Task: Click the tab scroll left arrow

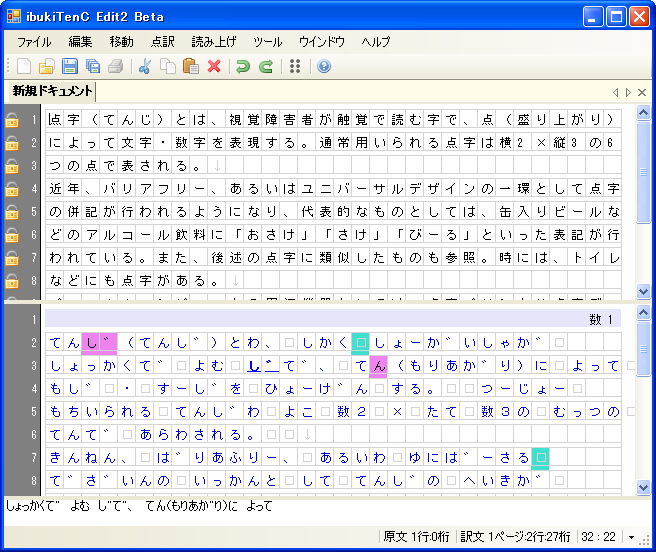Action: click(x=615, y=92)
